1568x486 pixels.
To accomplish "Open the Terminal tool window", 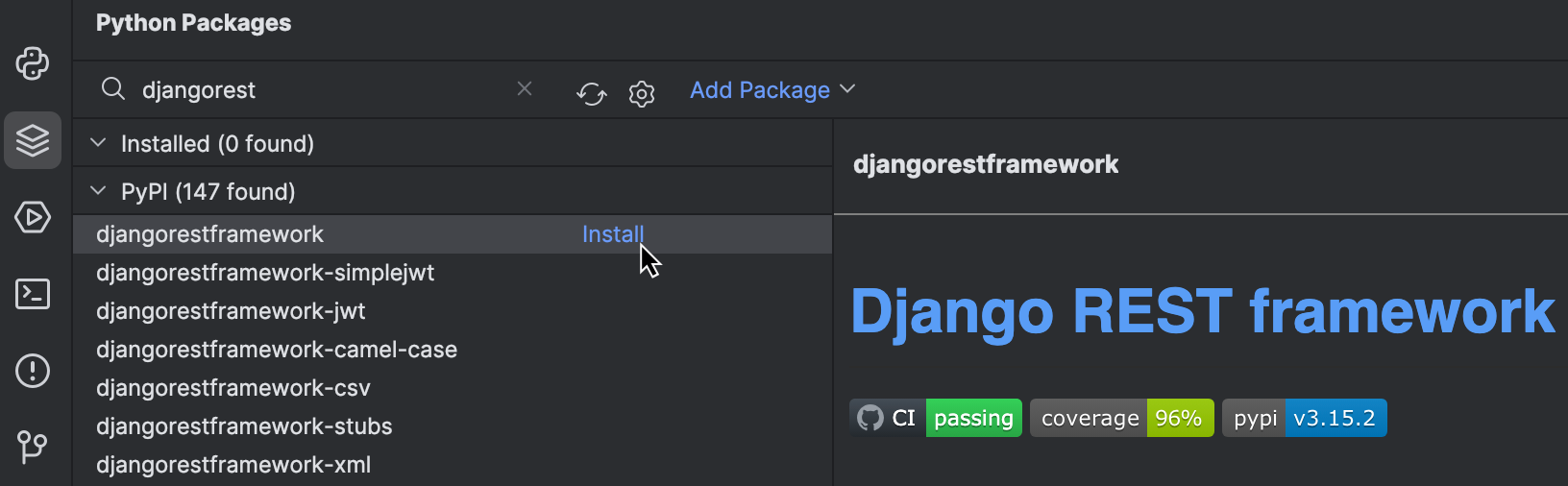I will coord(33,294).
